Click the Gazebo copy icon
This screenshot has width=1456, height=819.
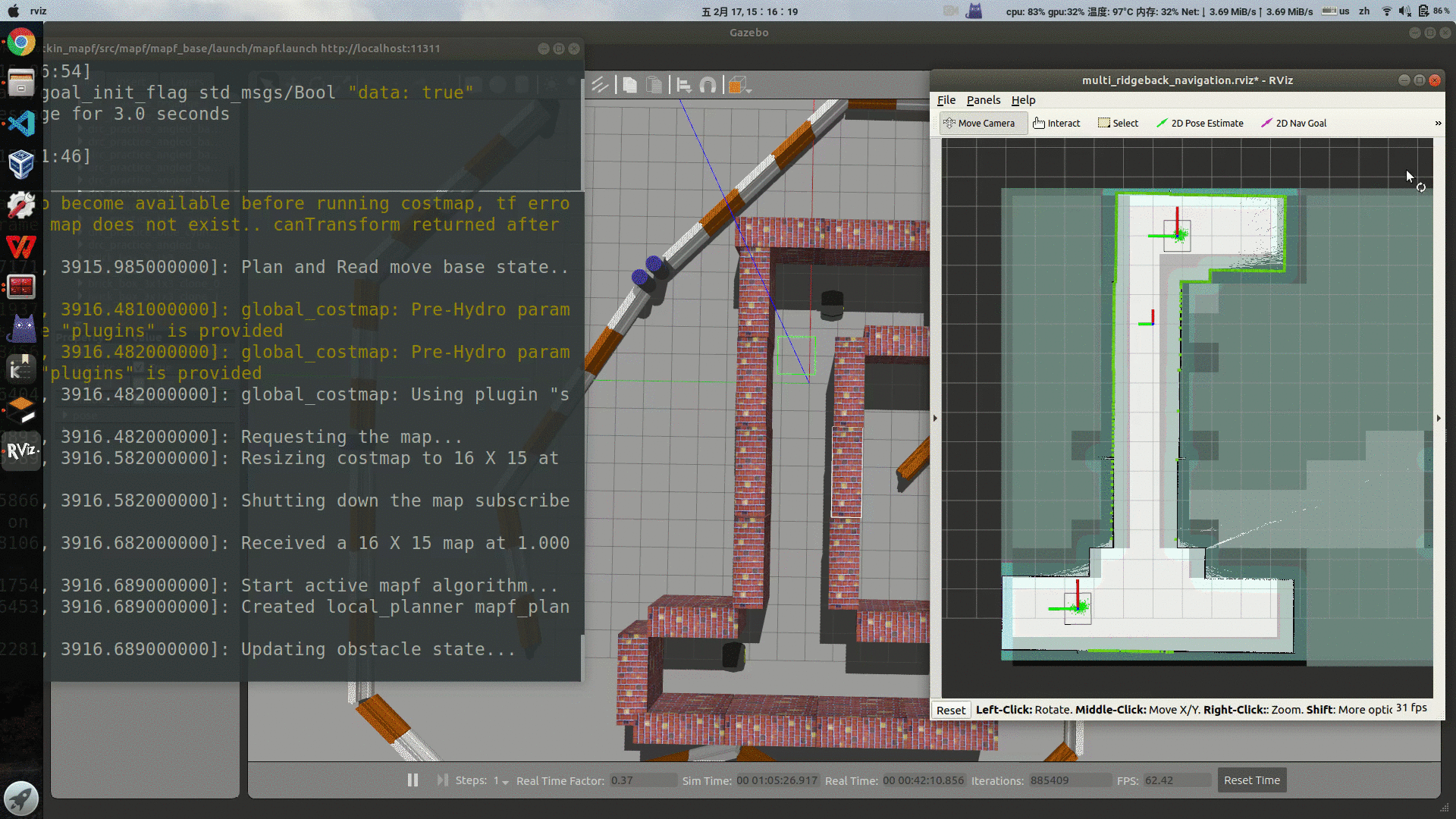[630, 85]
